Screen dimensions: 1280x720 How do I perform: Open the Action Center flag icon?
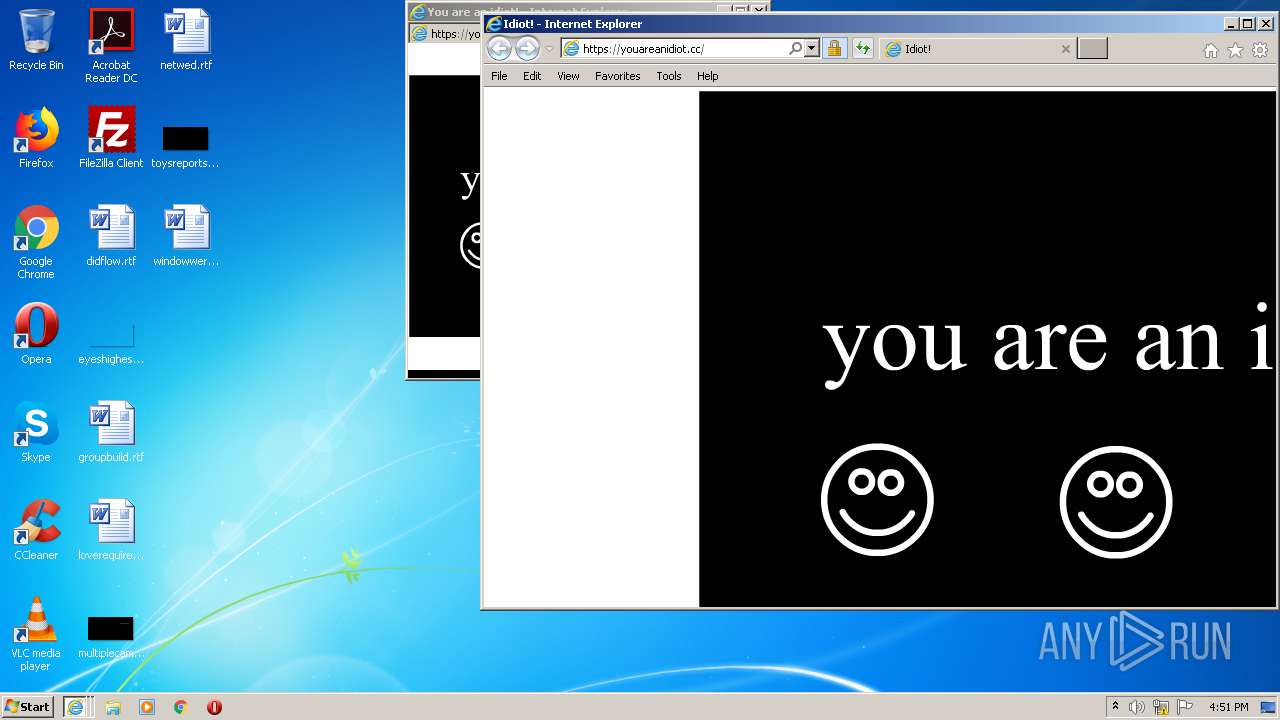(x=1185, y=706)
